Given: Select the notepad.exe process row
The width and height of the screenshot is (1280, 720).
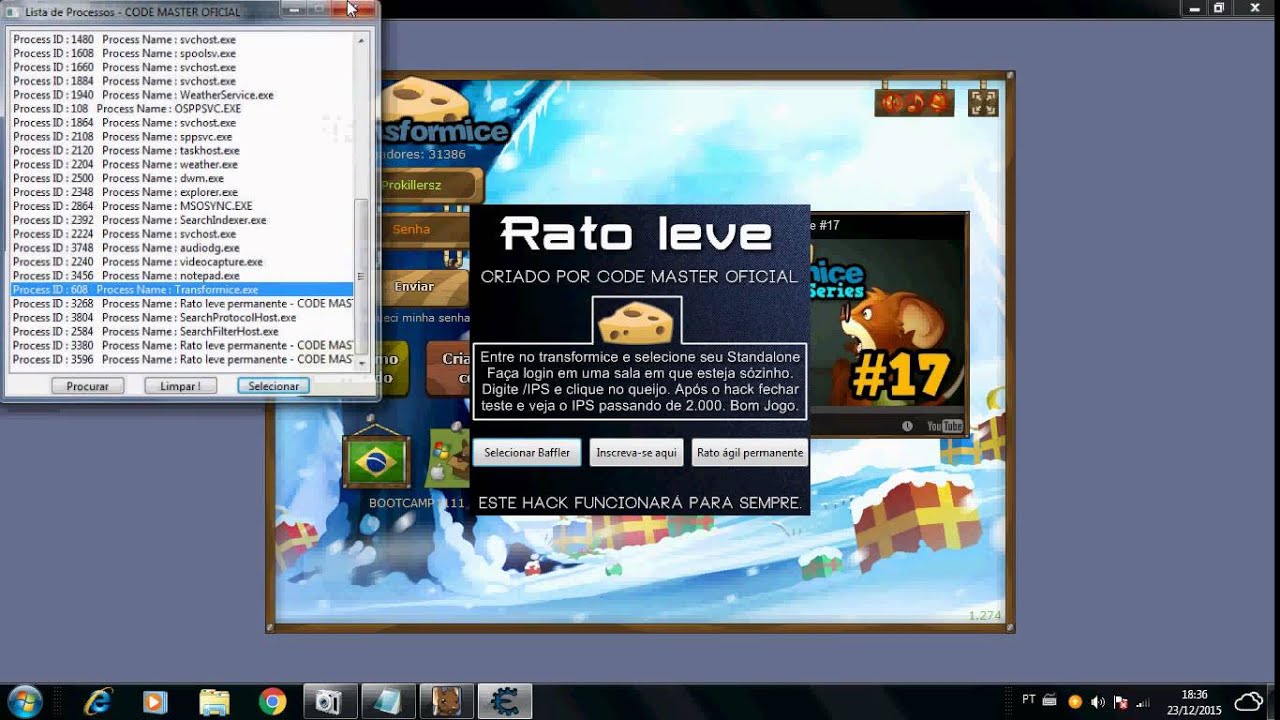Looking at the screenshot, I should (x=182, y=276).
